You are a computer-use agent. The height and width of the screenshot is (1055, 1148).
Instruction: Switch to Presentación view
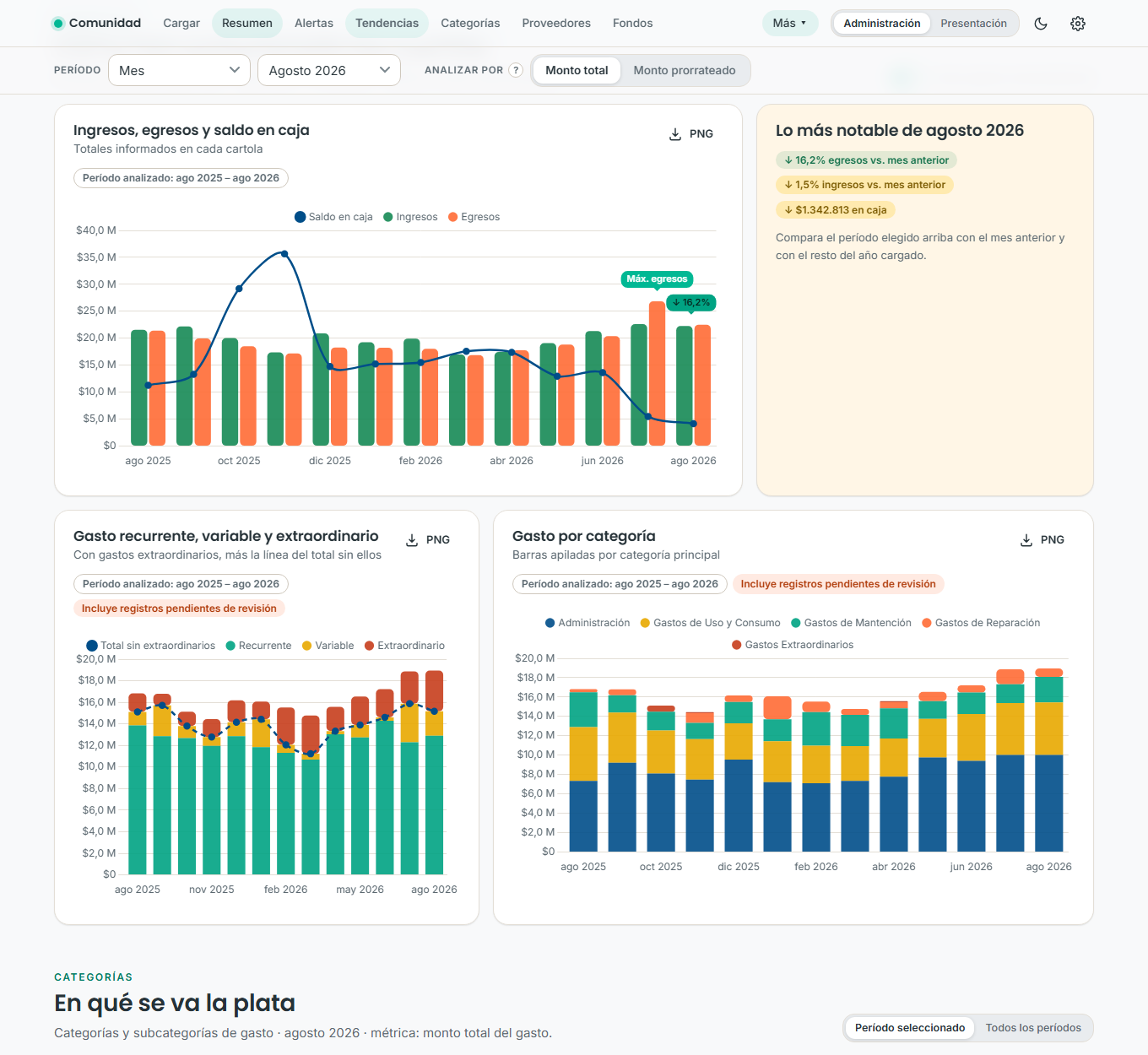[x=973, y=24]
